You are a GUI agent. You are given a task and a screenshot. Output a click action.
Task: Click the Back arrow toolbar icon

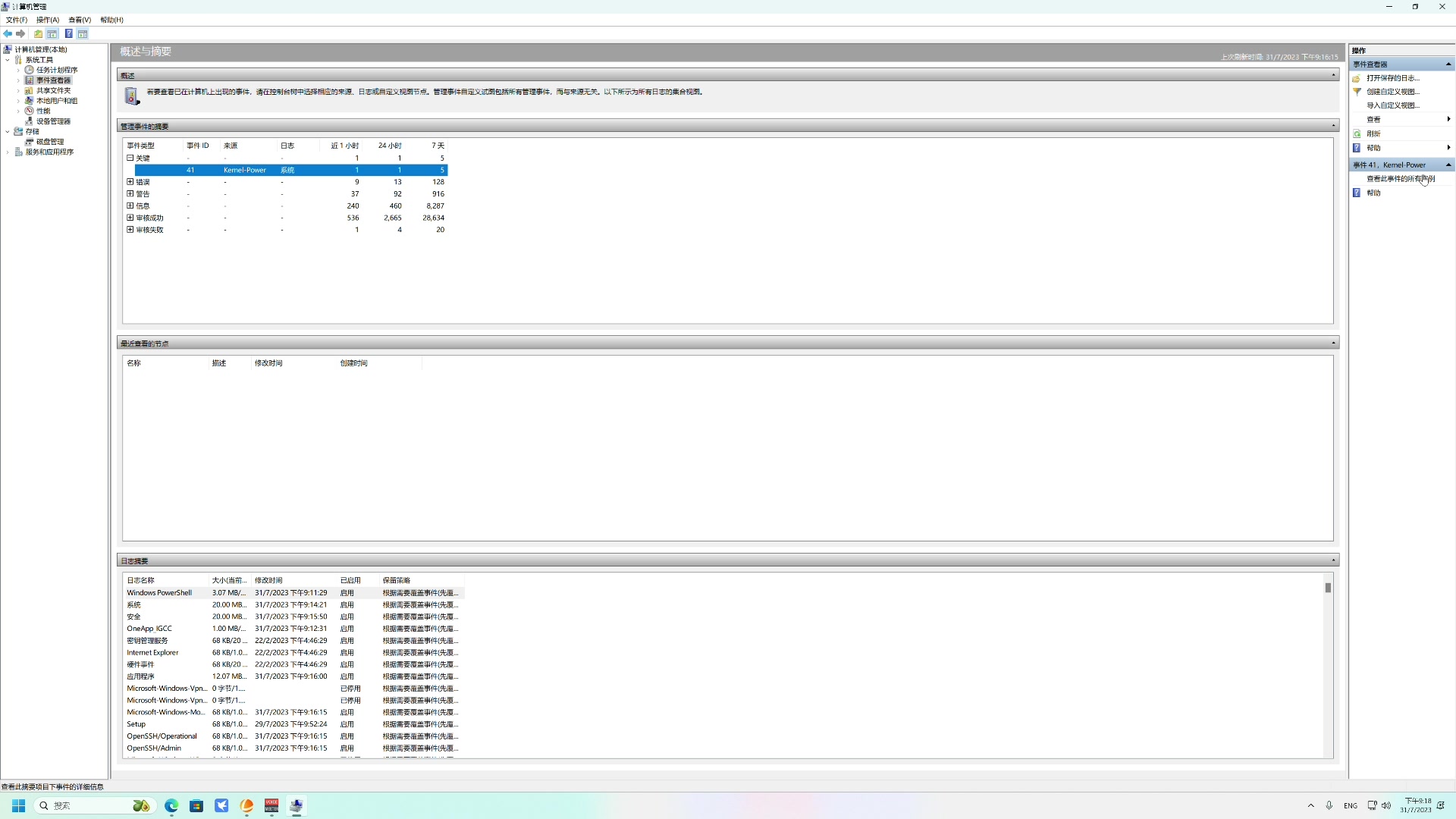(8, 34)
